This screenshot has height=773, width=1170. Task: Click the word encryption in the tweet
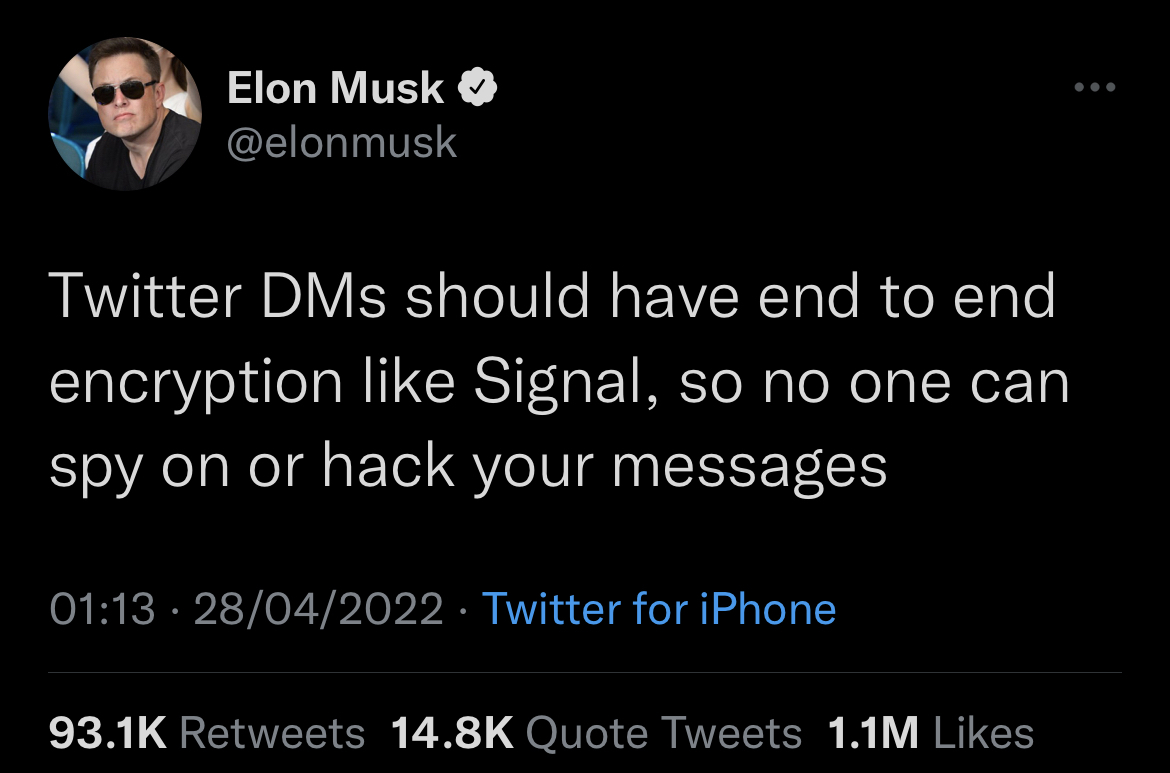coord(195,384)
